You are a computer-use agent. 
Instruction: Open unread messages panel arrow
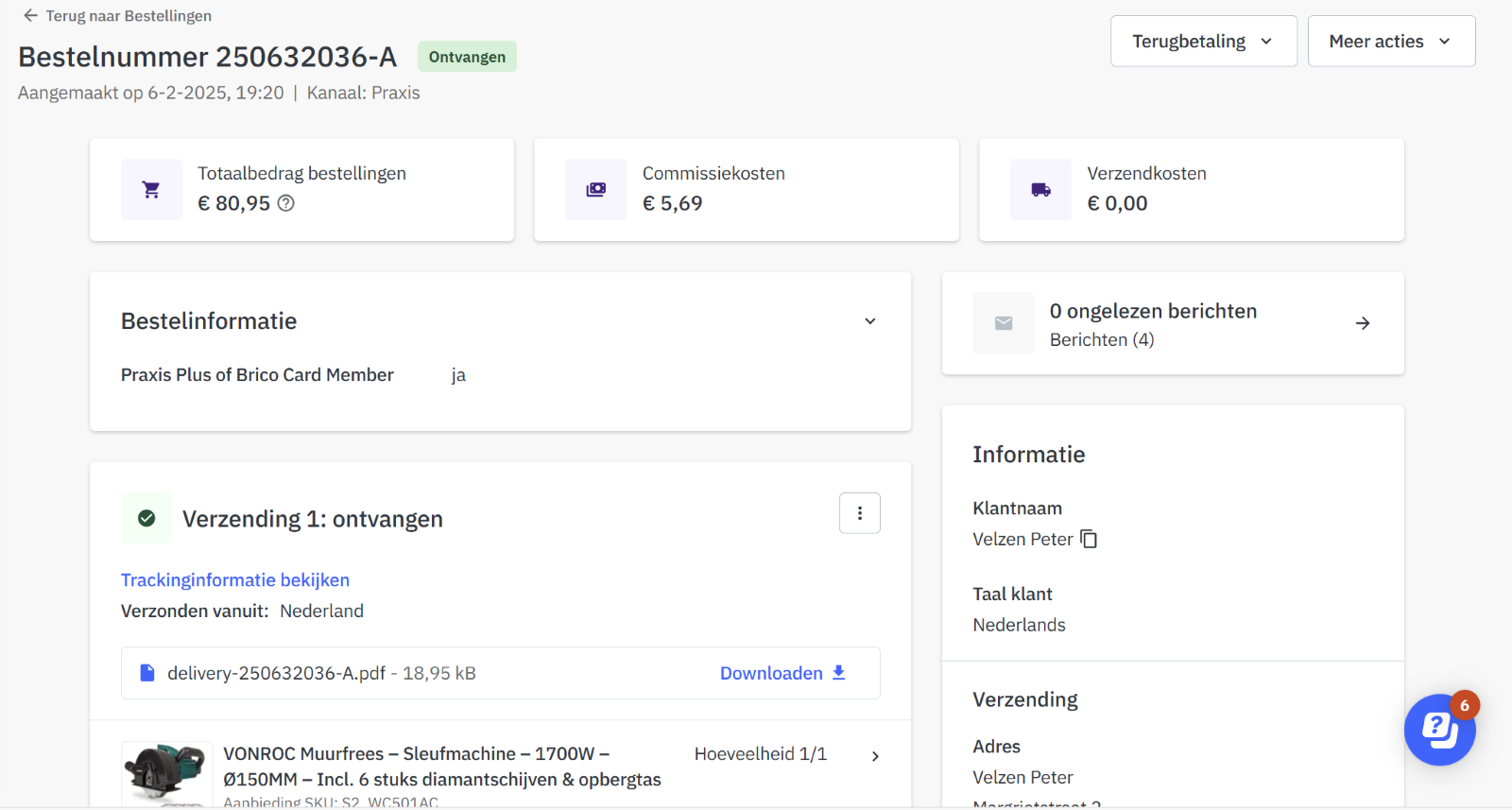[1363, 323]
